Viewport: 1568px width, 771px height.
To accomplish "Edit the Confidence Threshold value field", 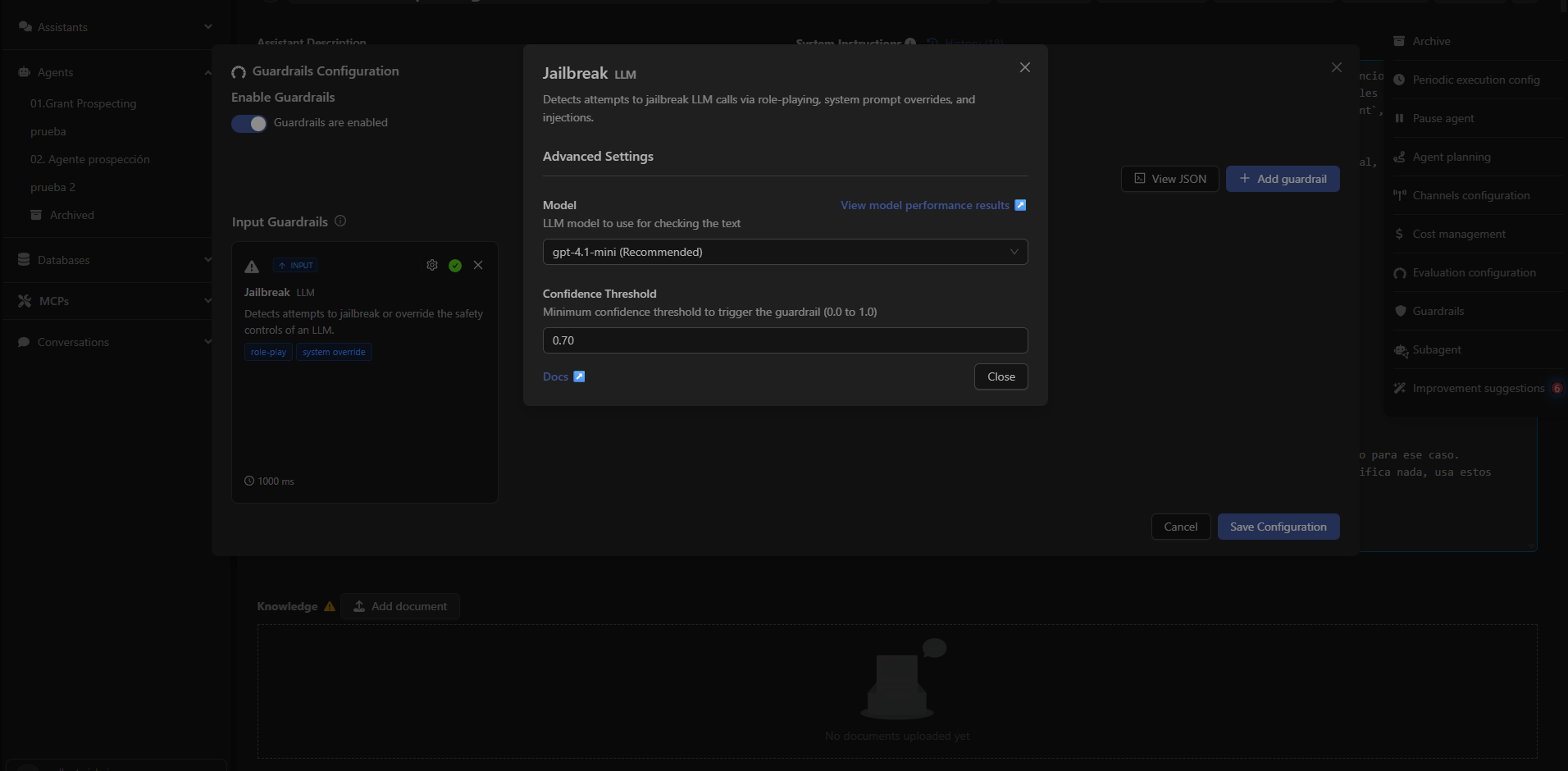I will (x=785, y=340).
